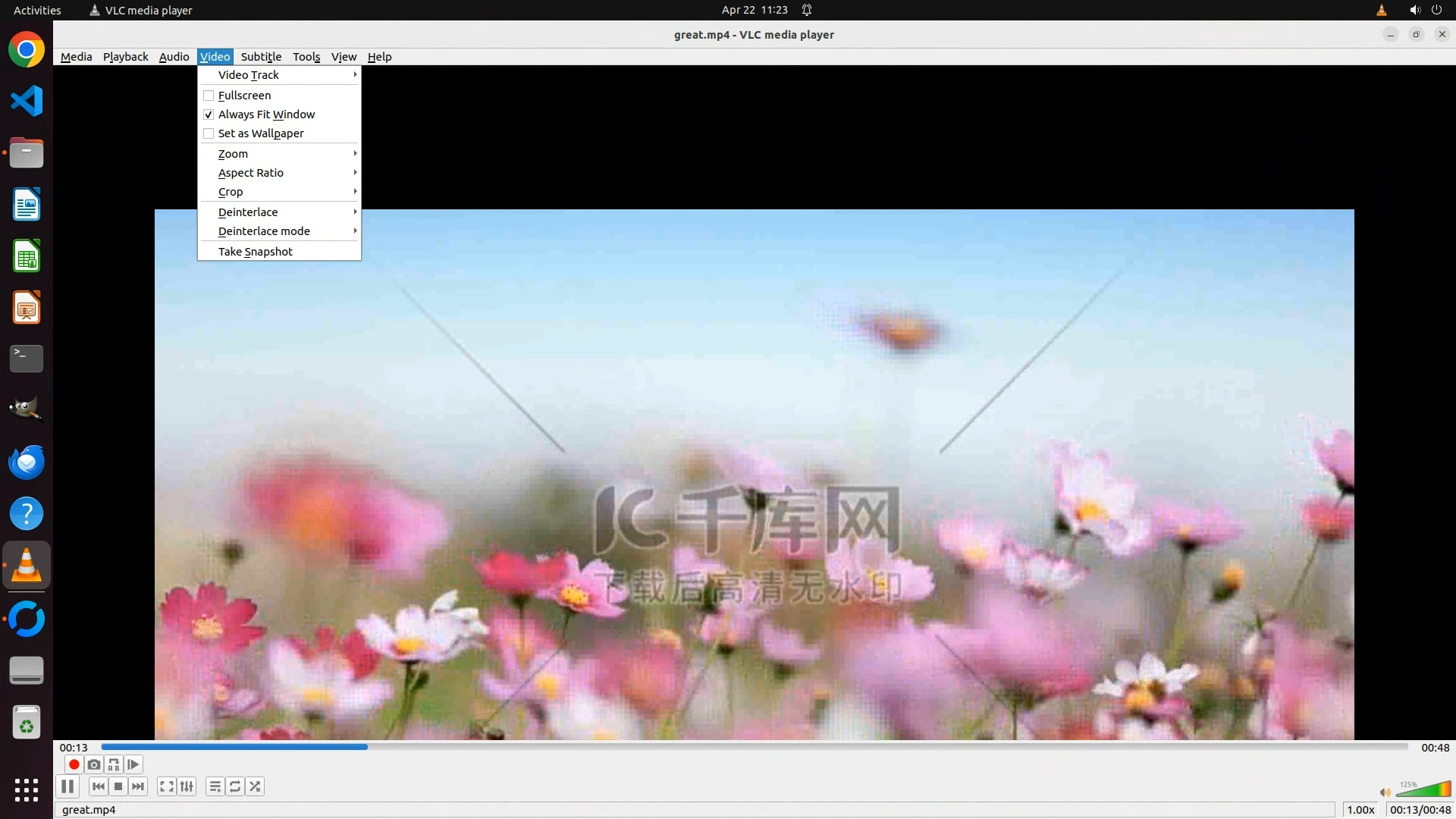
Task: Open the Subtitle menu
Action: point(261,57)
